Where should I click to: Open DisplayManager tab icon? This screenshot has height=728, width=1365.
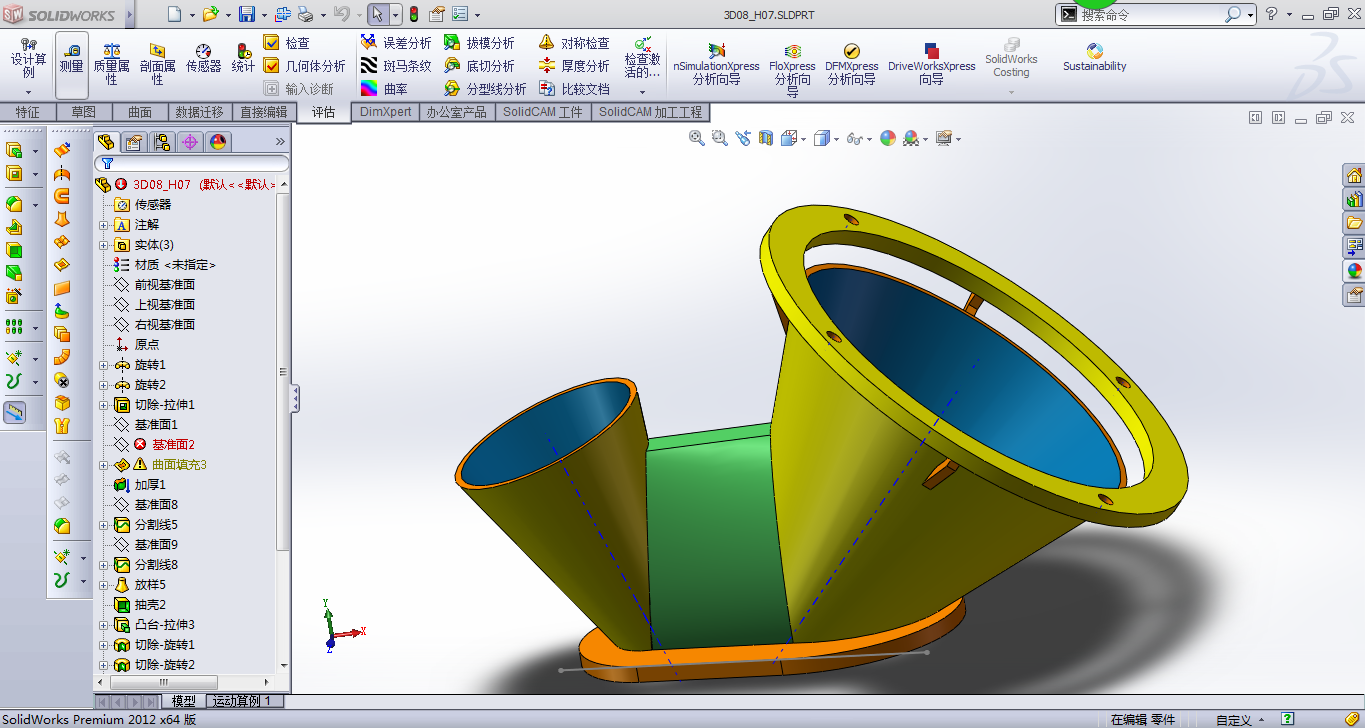pos(218,142)
